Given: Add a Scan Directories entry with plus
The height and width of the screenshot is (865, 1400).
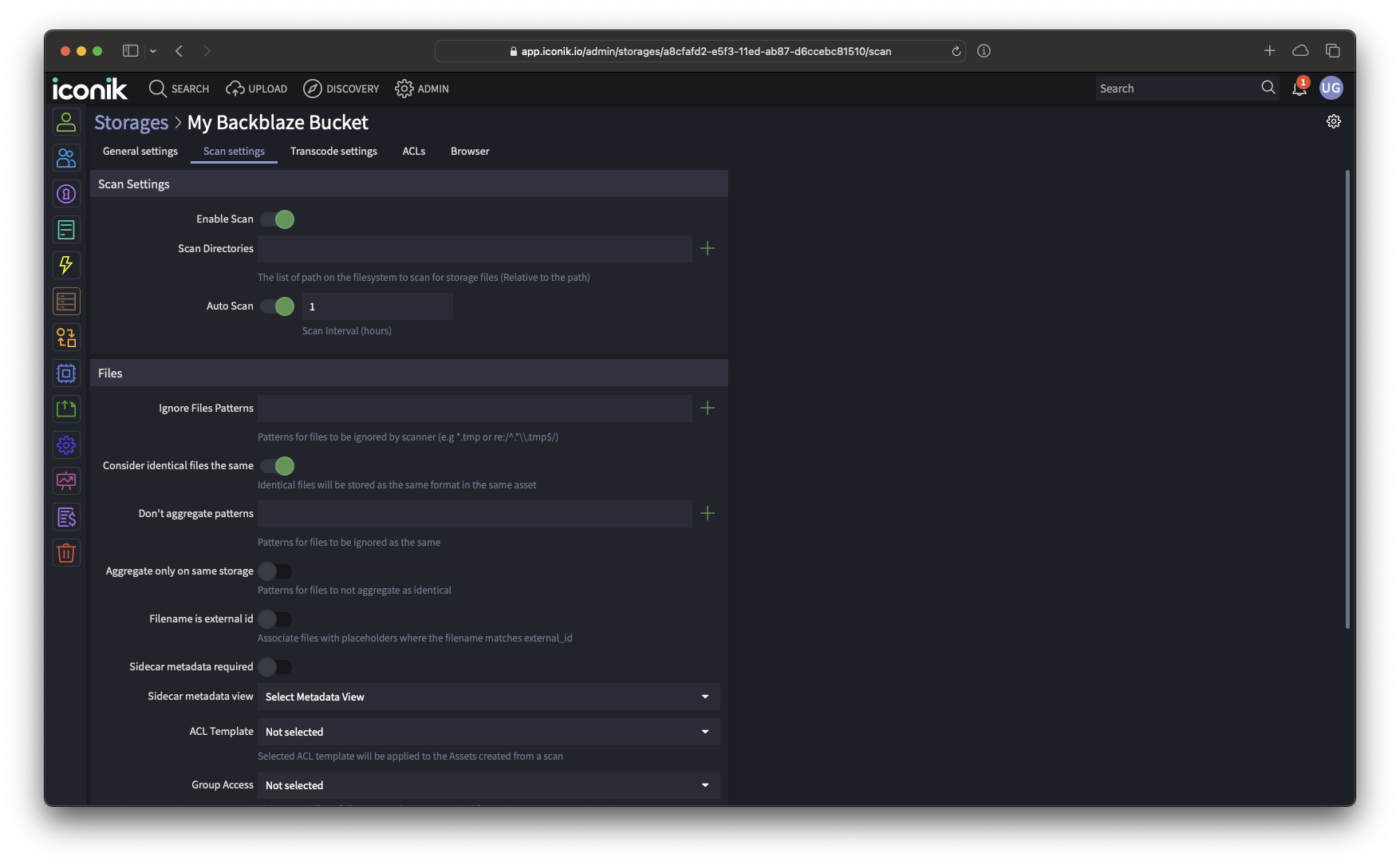Looking at the screenshot, I should 707,248.
